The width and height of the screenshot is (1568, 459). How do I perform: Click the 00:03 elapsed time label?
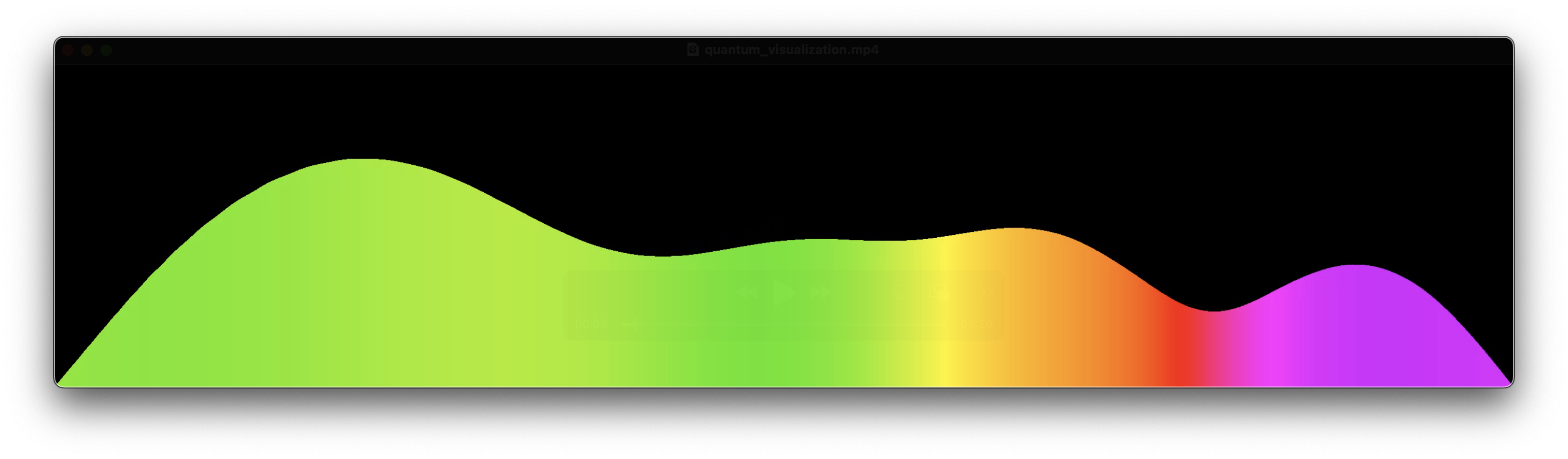click(591, 324)
